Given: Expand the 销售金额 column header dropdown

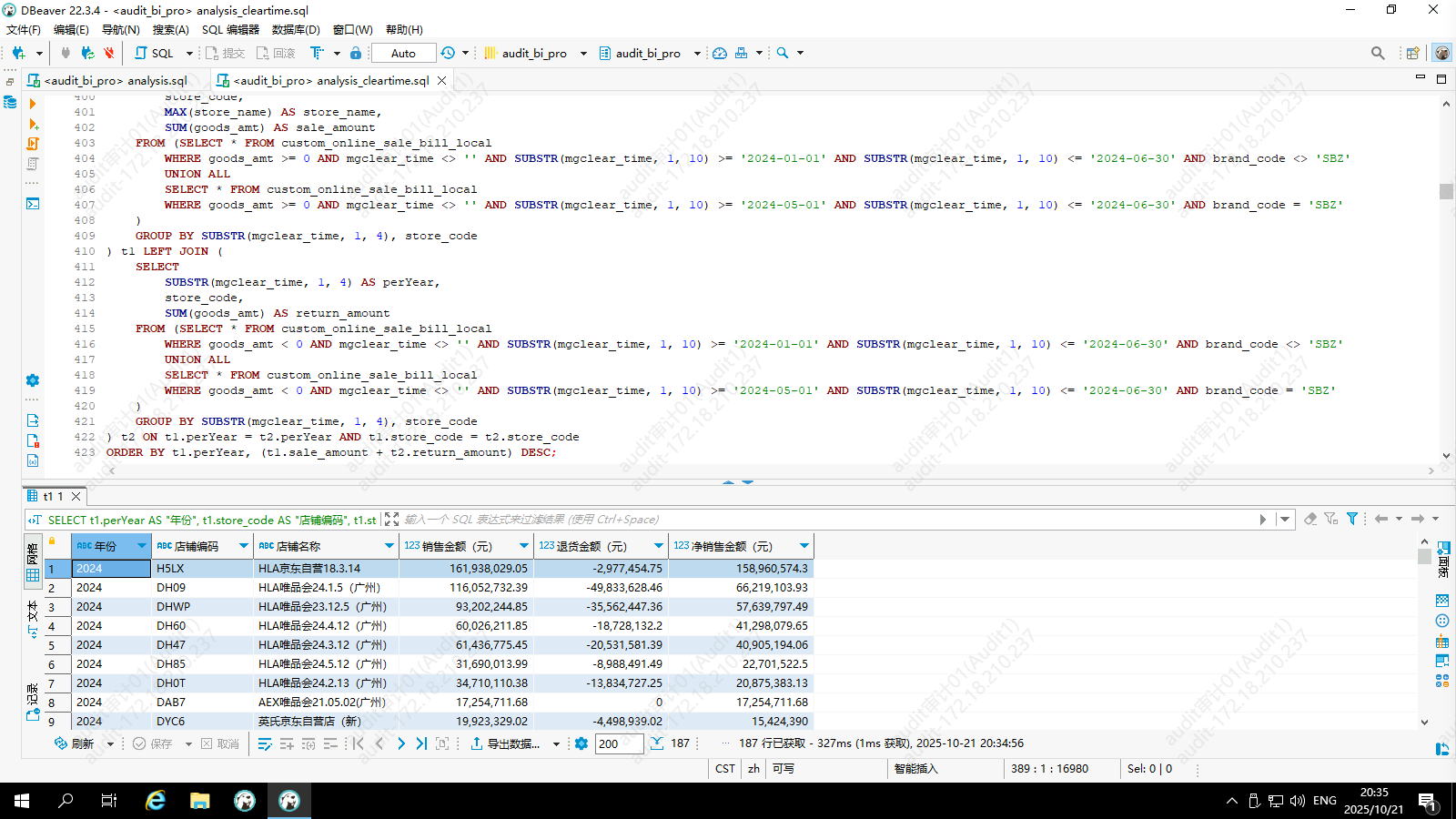Looking at the screenshot, I should point(524,546).
